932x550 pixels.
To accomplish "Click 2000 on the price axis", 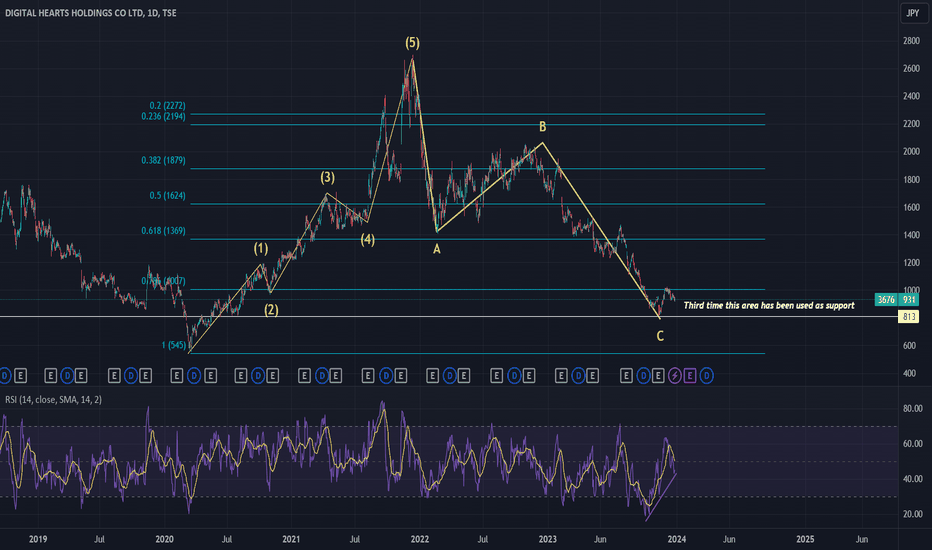I will [x=911, y=152].
